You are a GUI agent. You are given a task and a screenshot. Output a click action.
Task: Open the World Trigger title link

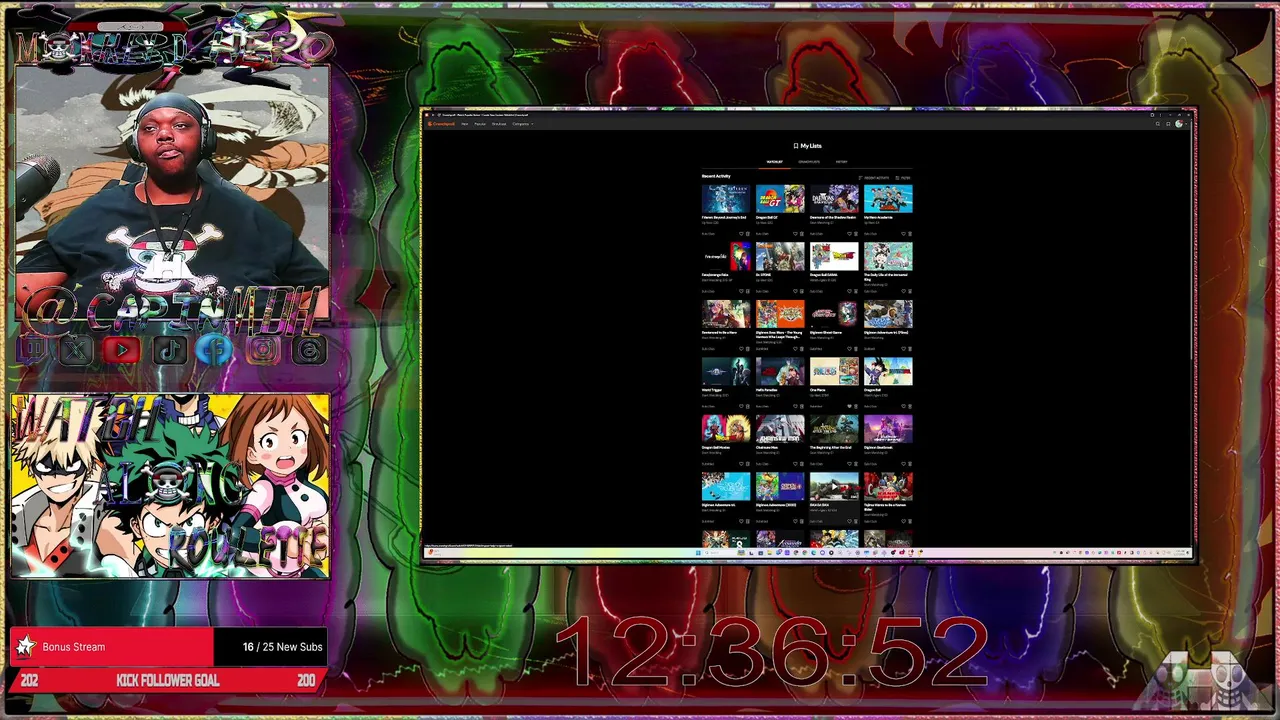[712, 390]
